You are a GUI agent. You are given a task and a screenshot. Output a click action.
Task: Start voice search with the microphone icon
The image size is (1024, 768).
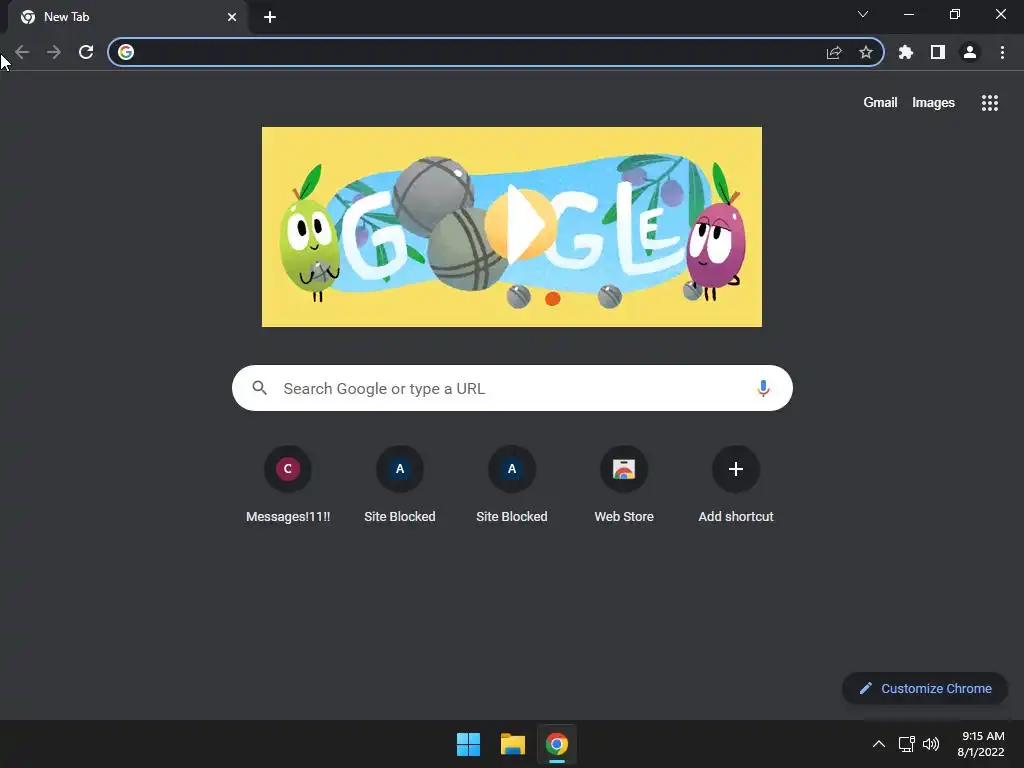[x=763, y=389]
